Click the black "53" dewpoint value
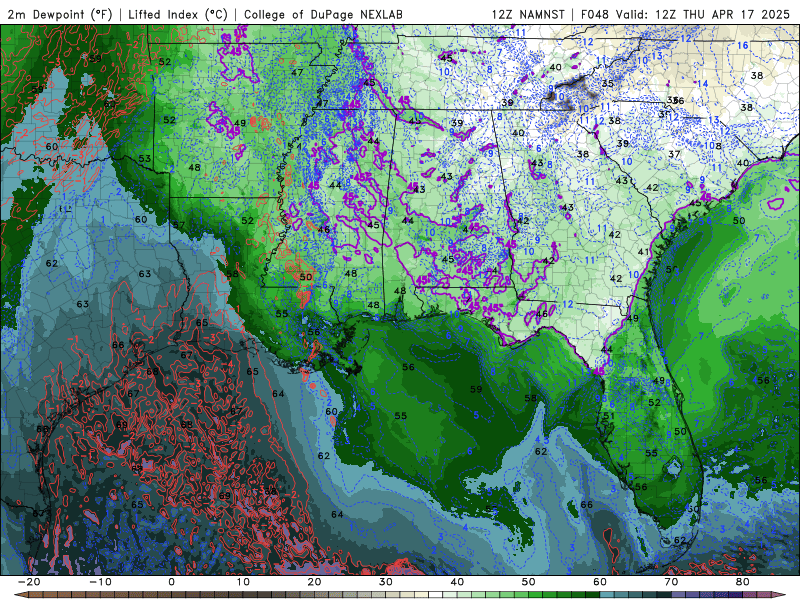 [145, 159]
